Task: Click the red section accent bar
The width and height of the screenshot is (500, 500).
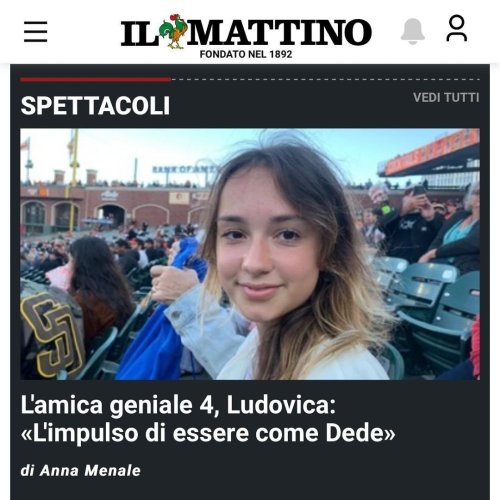Action: [x=96, y=79]
